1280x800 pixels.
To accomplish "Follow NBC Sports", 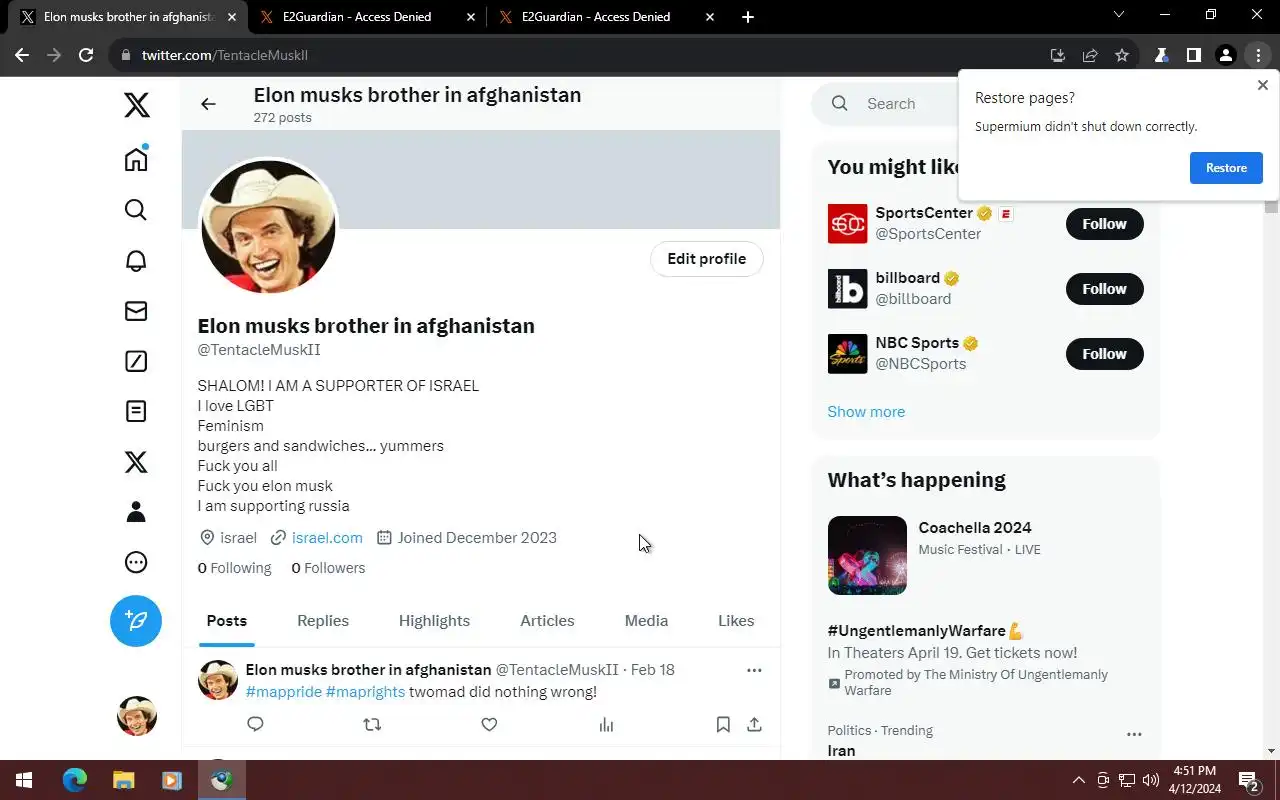I will (x=1104, y=354).
